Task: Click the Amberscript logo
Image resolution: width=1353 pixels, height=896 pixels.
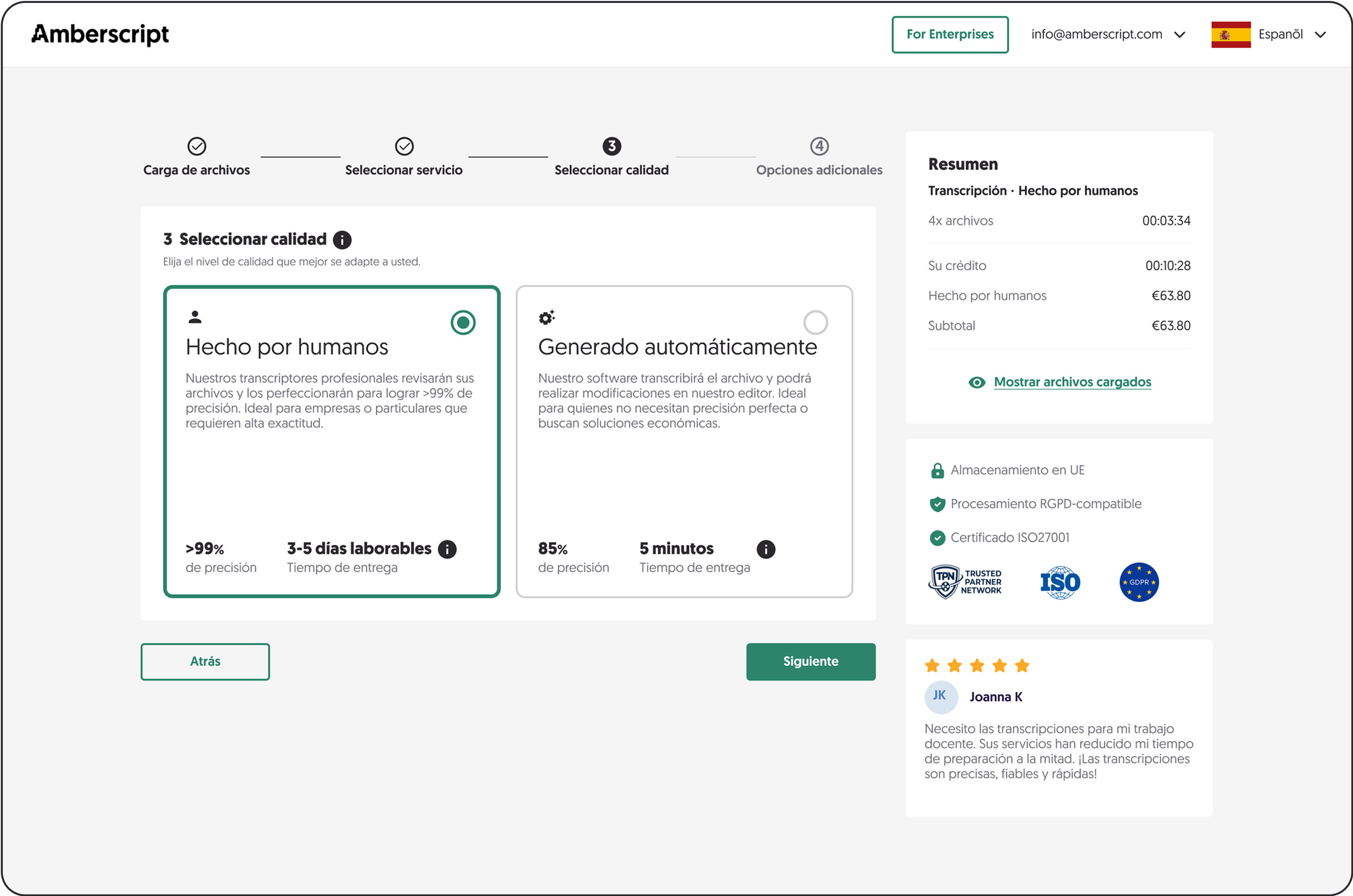Action: coord(100,35)
